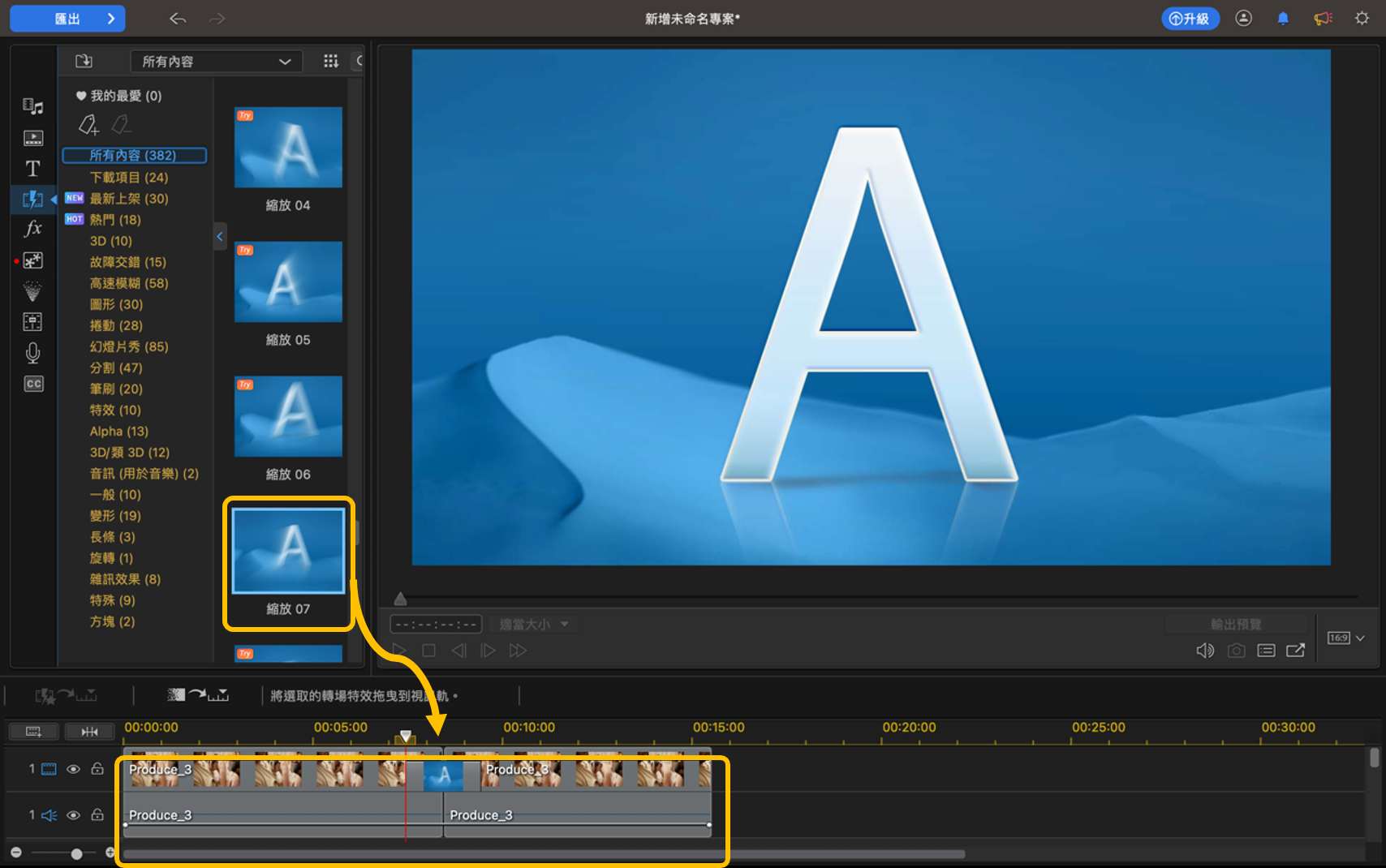
Task: Click the timeline zoom slider handle
Action: coord(76,853)
